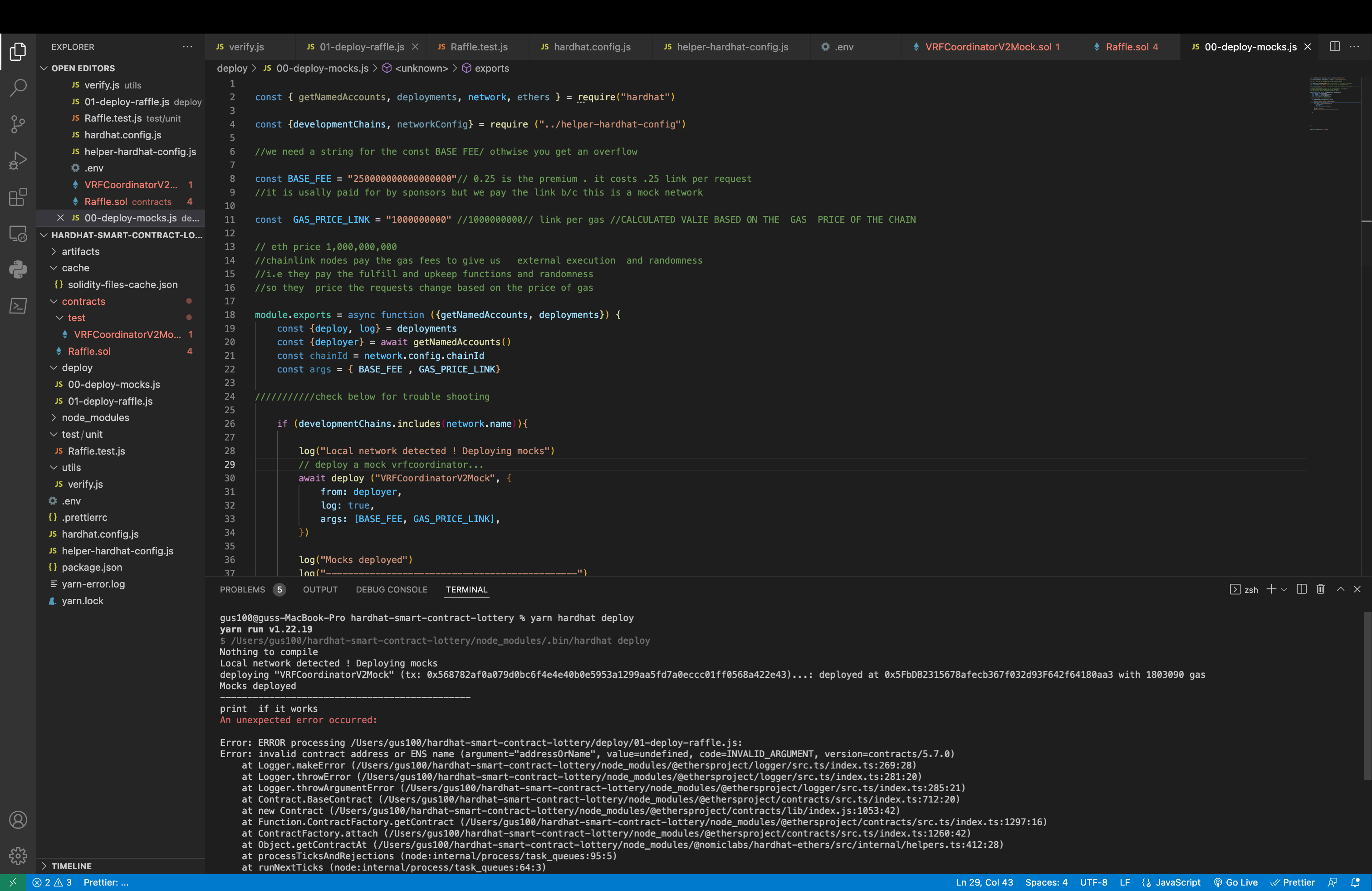1372x891 pixels.
Task: Open the Manage gear icon
Action: (x=18, y=856)
